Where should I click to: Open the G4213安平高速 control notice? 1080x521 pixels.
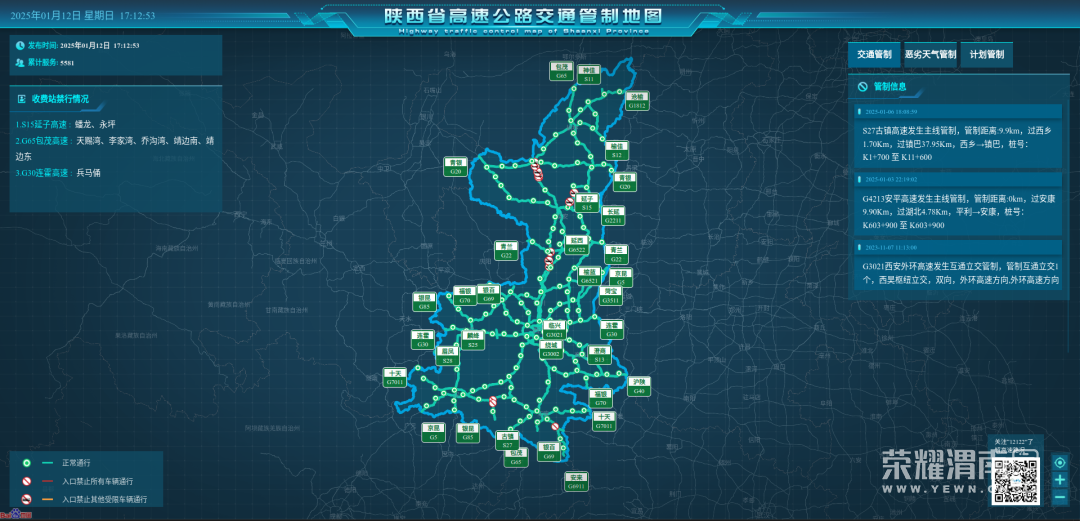click(x=954, y=211)
